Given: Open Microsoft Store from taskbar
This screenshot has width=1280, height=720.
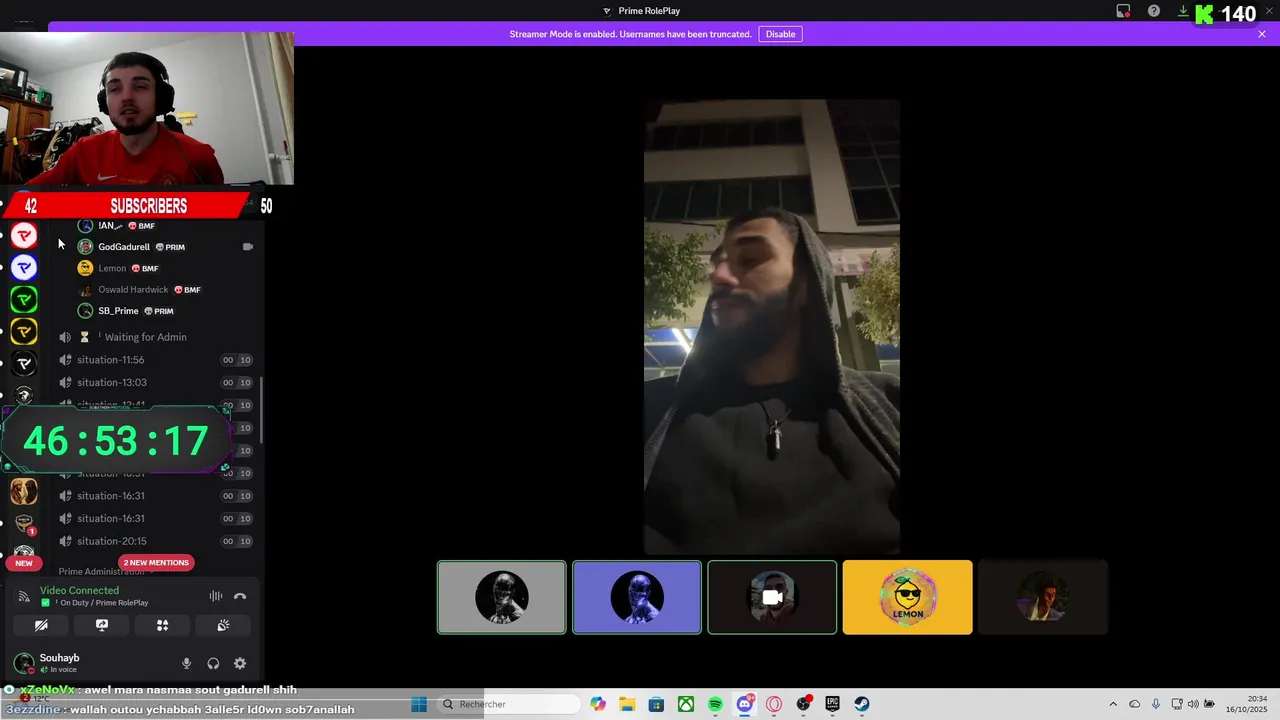Looking at the screenshot, I should coord(656,704).
